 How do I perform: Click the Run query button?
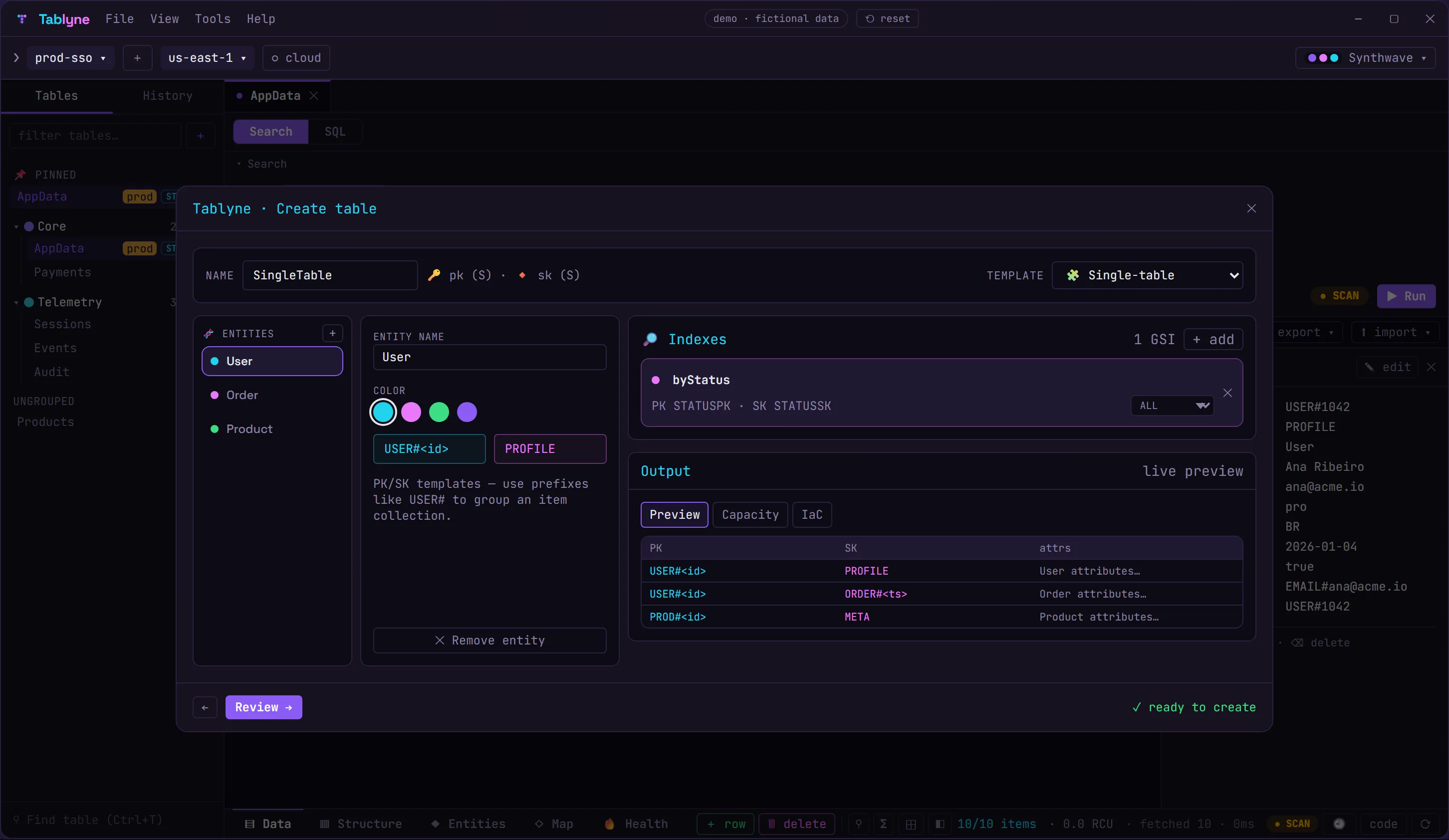(x=1406, y=296)
